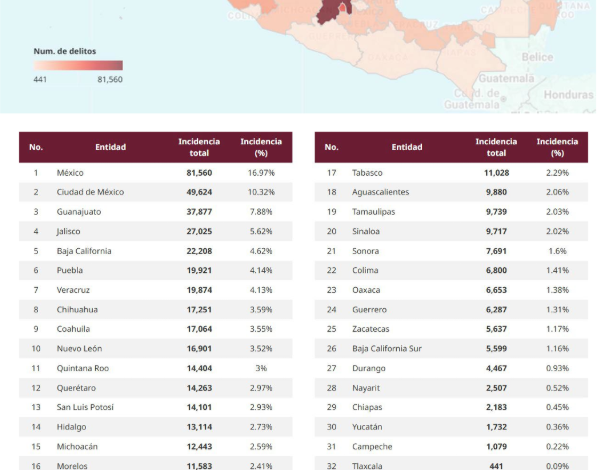This screenshot has height=470, width=603.
Task: Click the Honduras label on the map
Action: [568, 95]
